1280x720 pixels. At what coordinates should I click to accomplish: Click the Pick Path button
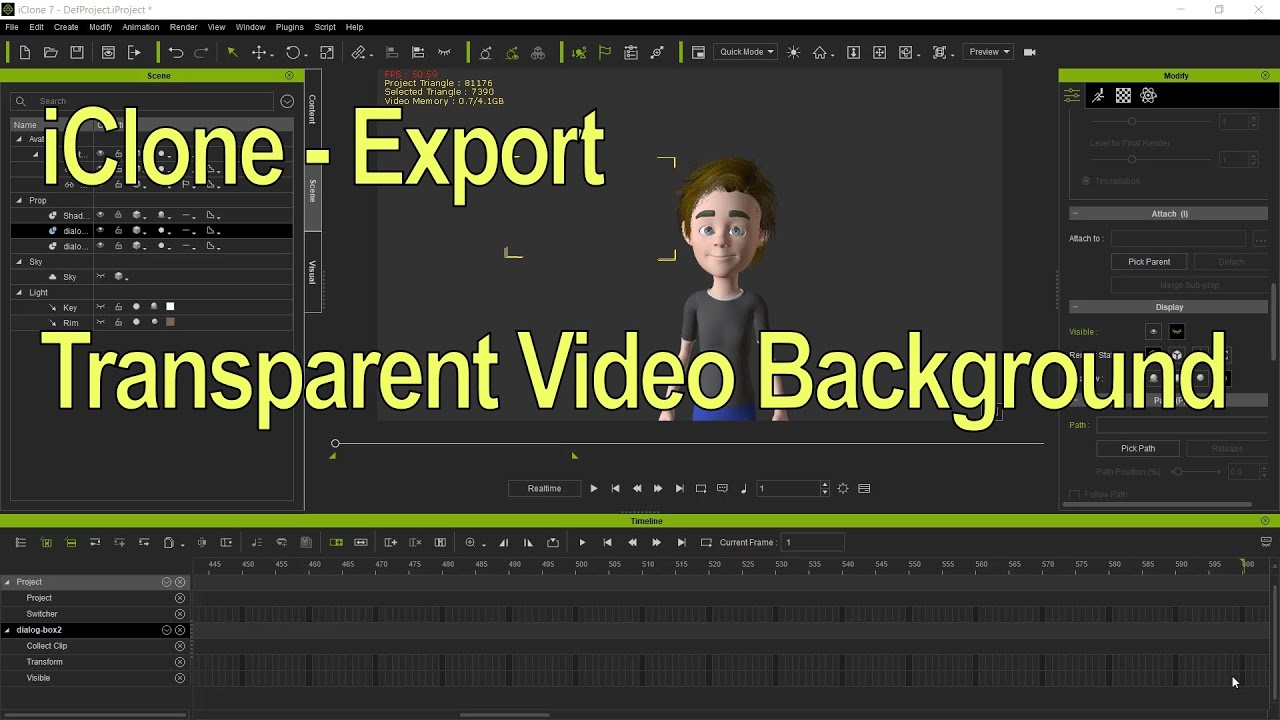(x=1138, y=448)
